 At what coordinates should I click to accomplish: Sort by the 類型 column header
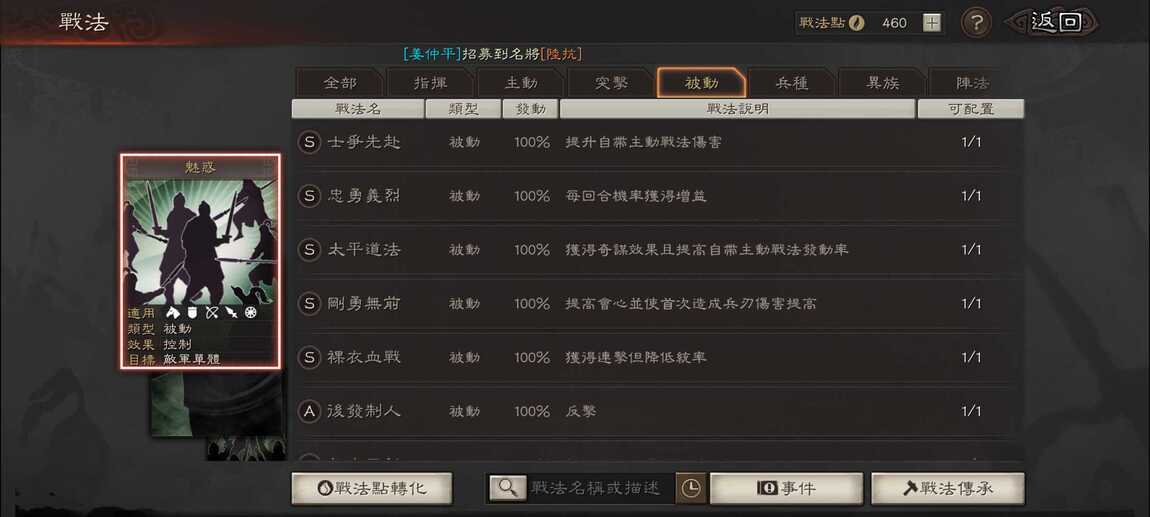463,109
